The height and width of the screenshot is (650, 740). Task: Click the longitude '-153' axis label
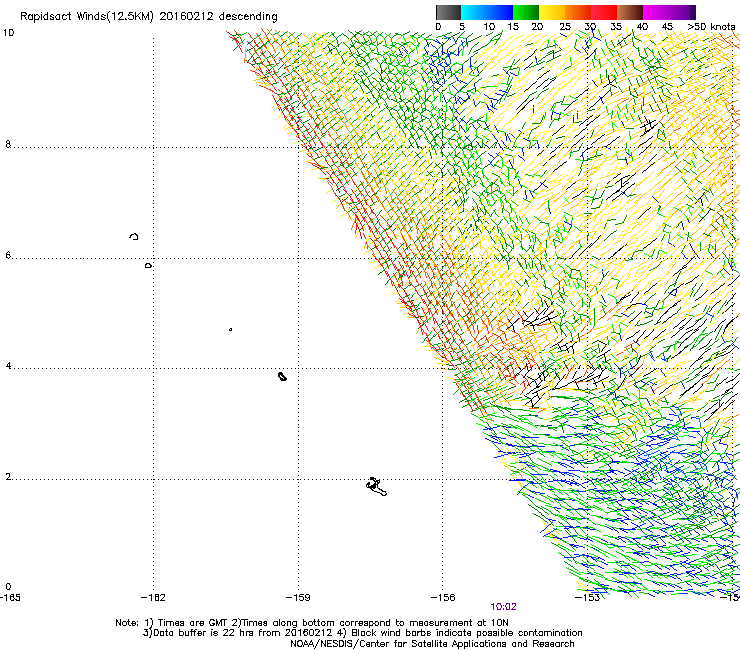click(x=587, y=598)
